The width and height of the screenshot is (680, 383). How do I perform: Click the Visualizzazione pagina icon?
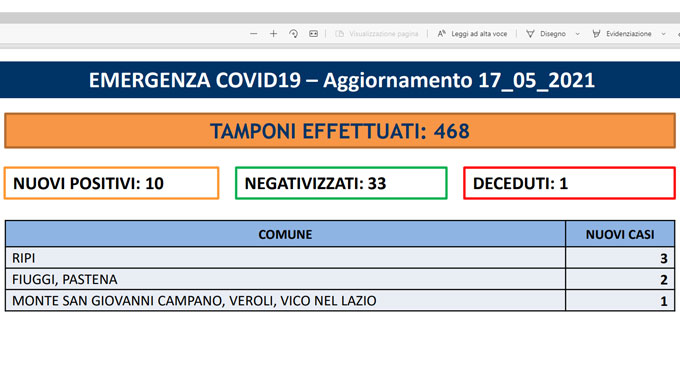[x=340, y=34]
